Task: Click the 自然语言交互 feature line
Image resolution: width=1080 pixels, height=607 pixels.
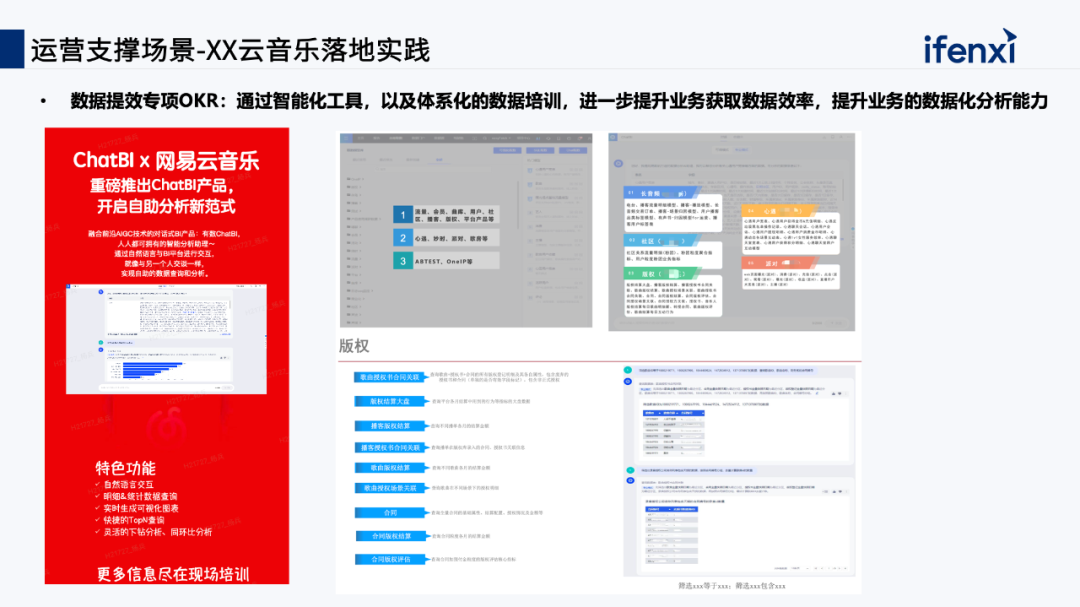Action: [128, 484]
